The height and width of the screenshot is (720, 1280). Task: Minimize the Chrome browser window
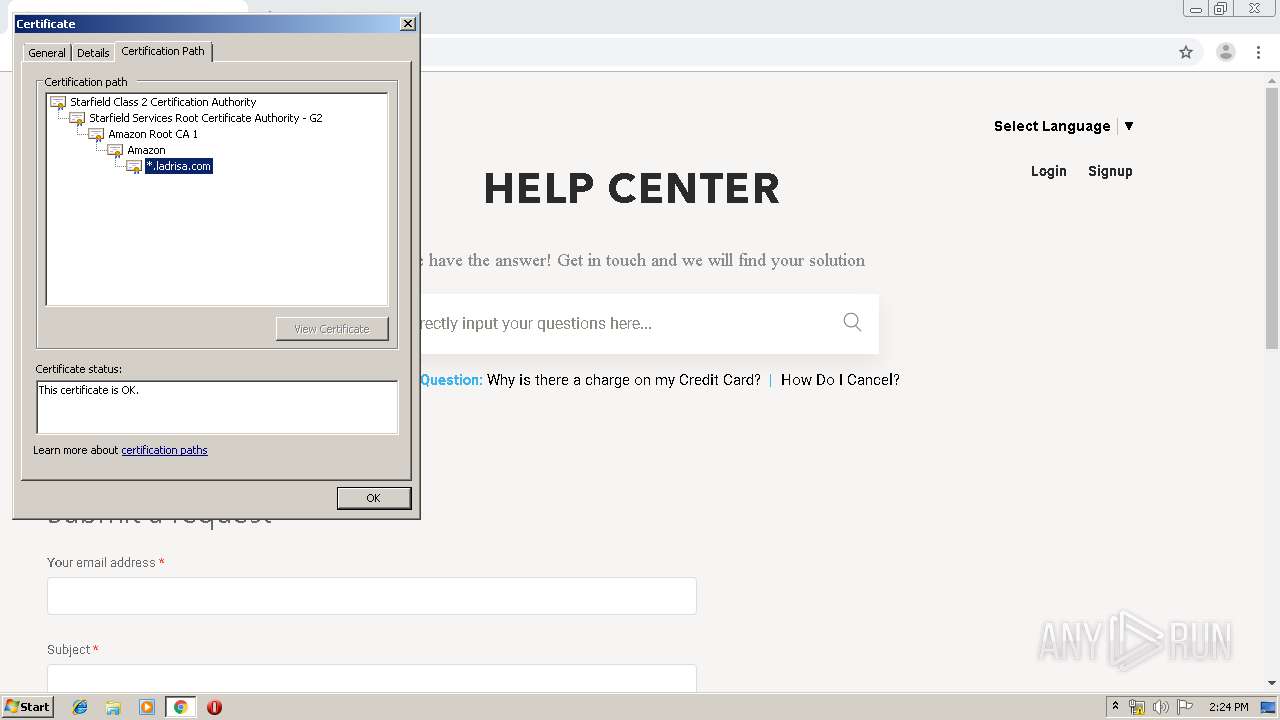click(1196, 8)
